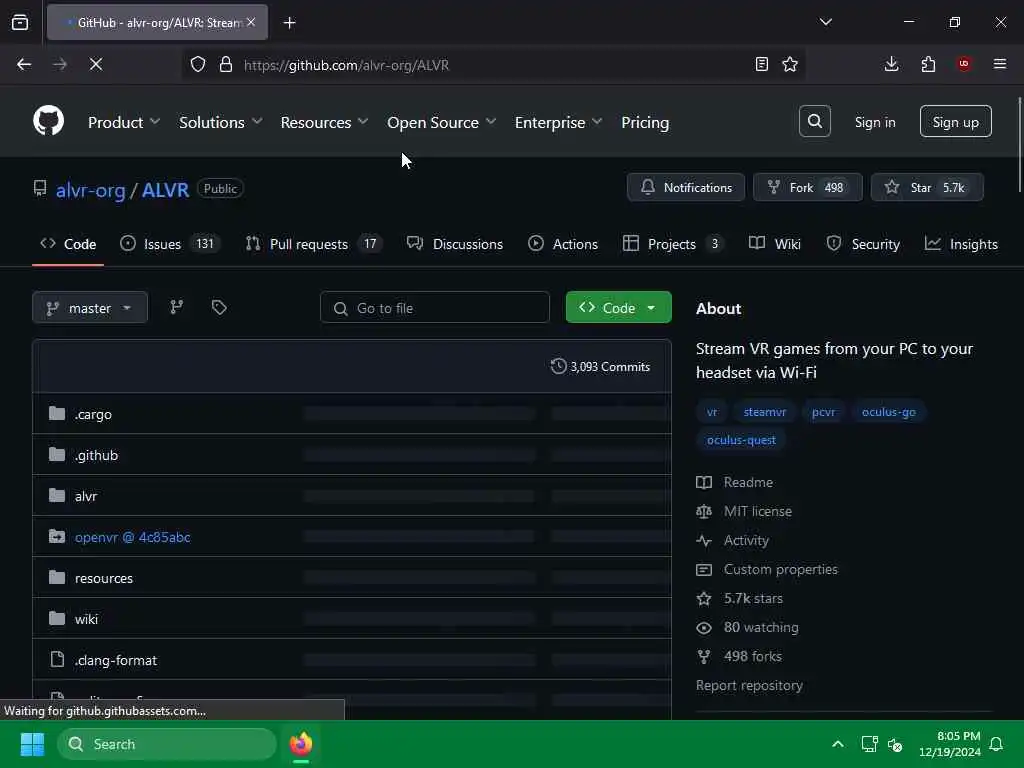Star the ALVR repository

(927, 187)
